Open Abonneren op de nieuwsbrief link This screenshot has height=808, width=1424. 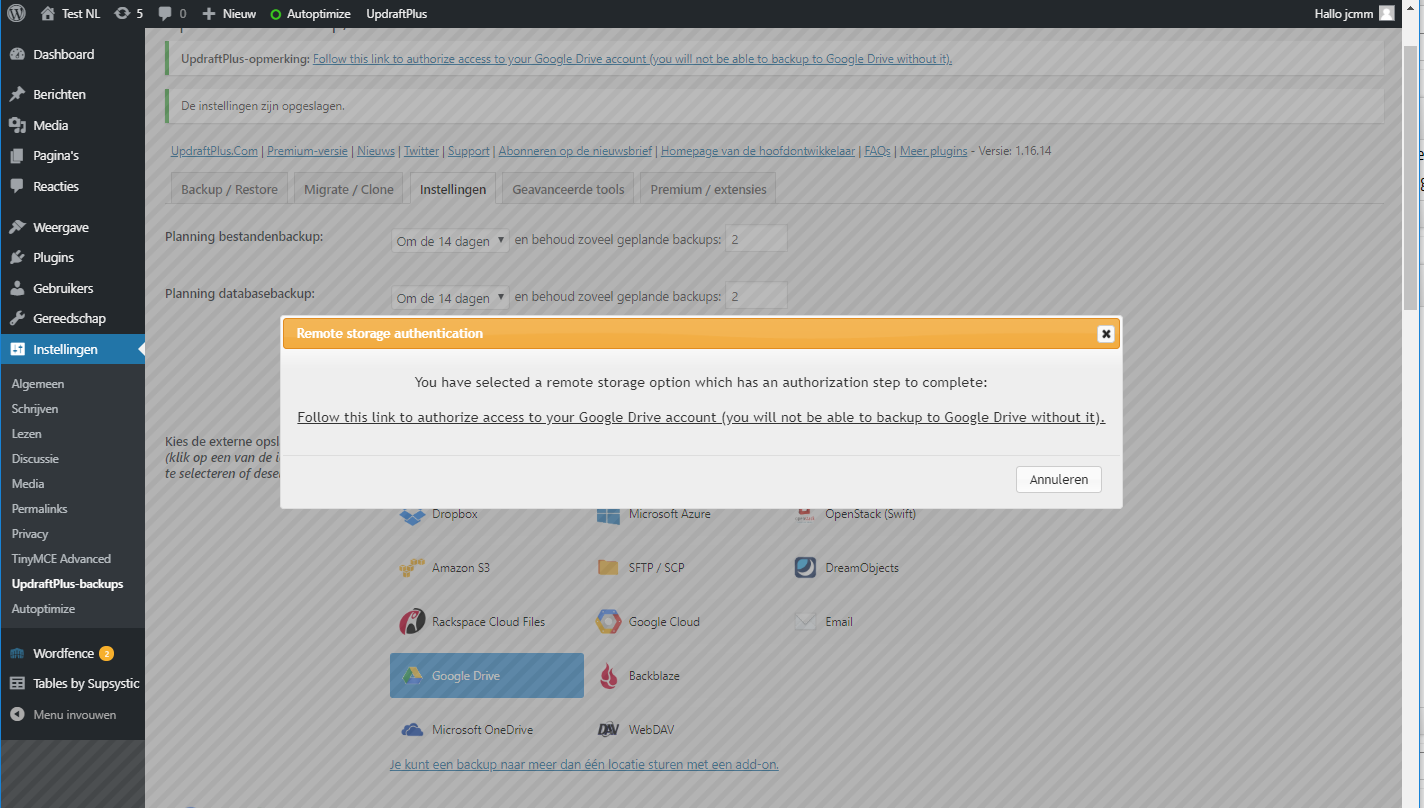(x=575, y=151)
